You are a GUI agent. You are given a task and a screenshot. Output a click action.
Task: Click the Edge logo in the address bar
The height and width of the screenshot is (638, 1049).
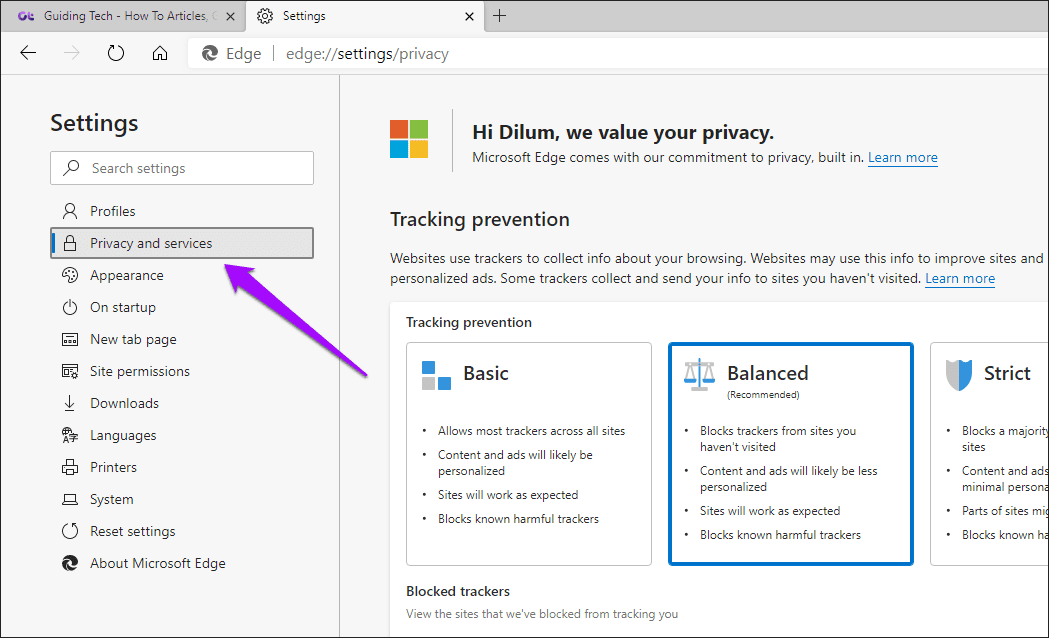(x=210, y=54)
